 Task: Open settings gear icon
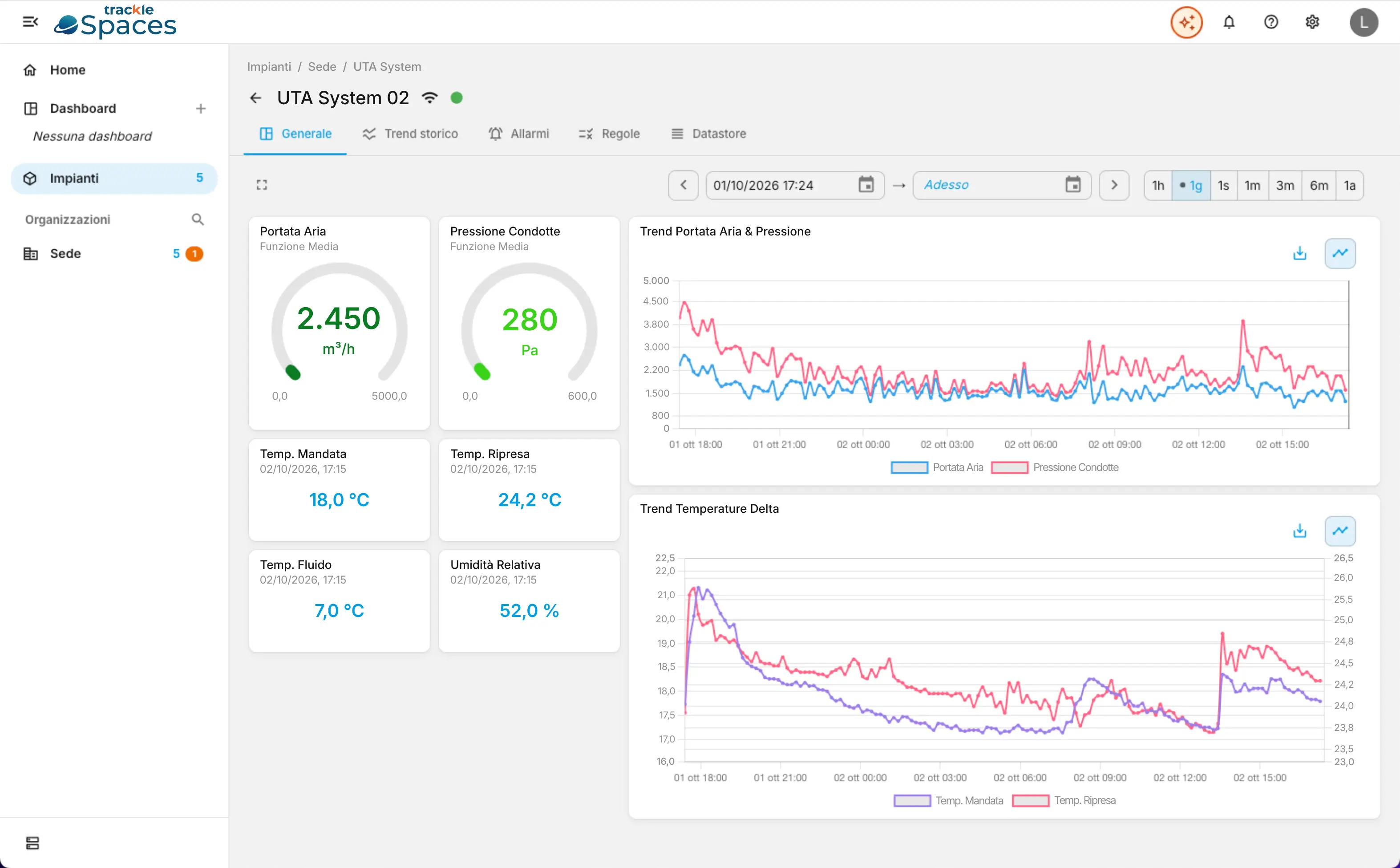pyautogui.click(x=1312, y=22)
